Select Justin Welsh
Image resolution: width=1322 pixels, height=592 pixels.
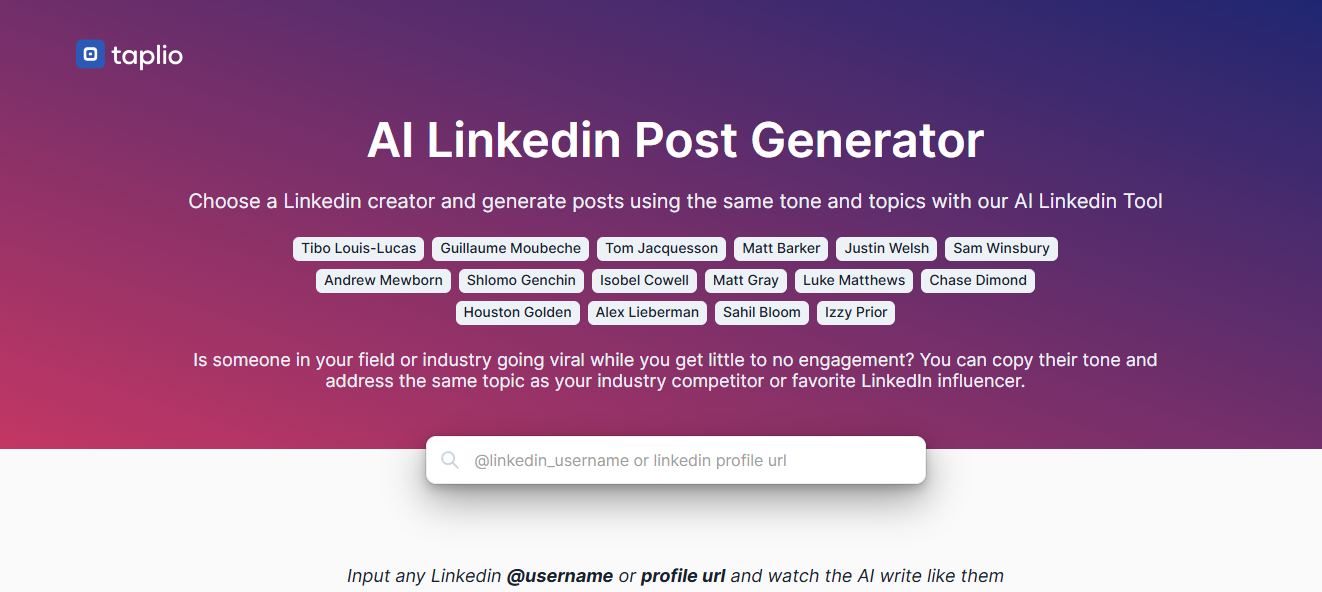tap(886, 248)
